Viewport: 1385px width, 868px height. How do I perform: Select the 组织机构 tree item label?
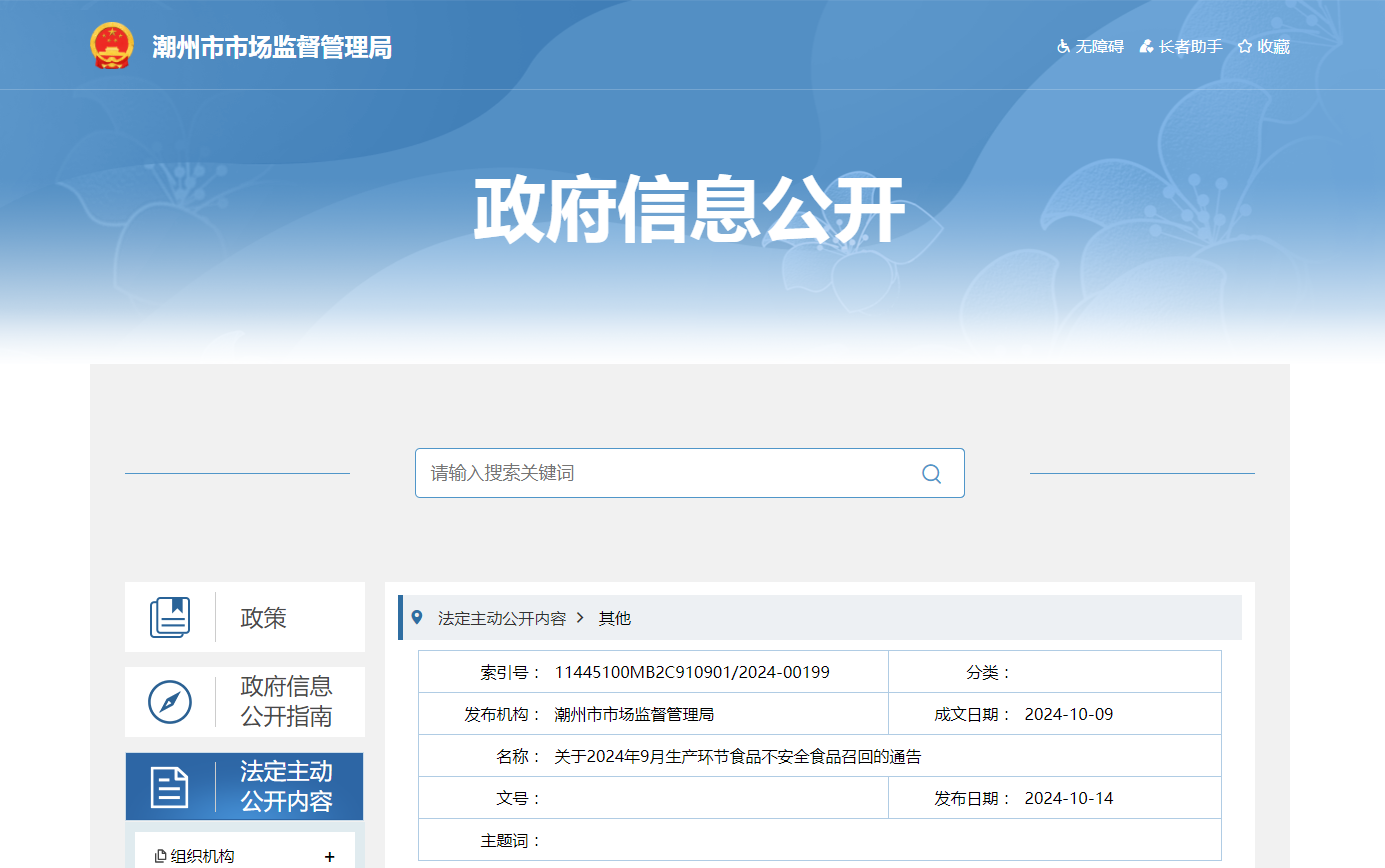[x=203, y=857]
